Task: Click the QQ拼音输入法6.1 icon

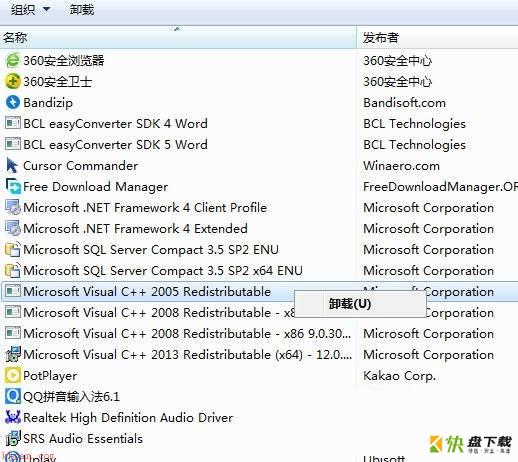Action: click(13, 397)
